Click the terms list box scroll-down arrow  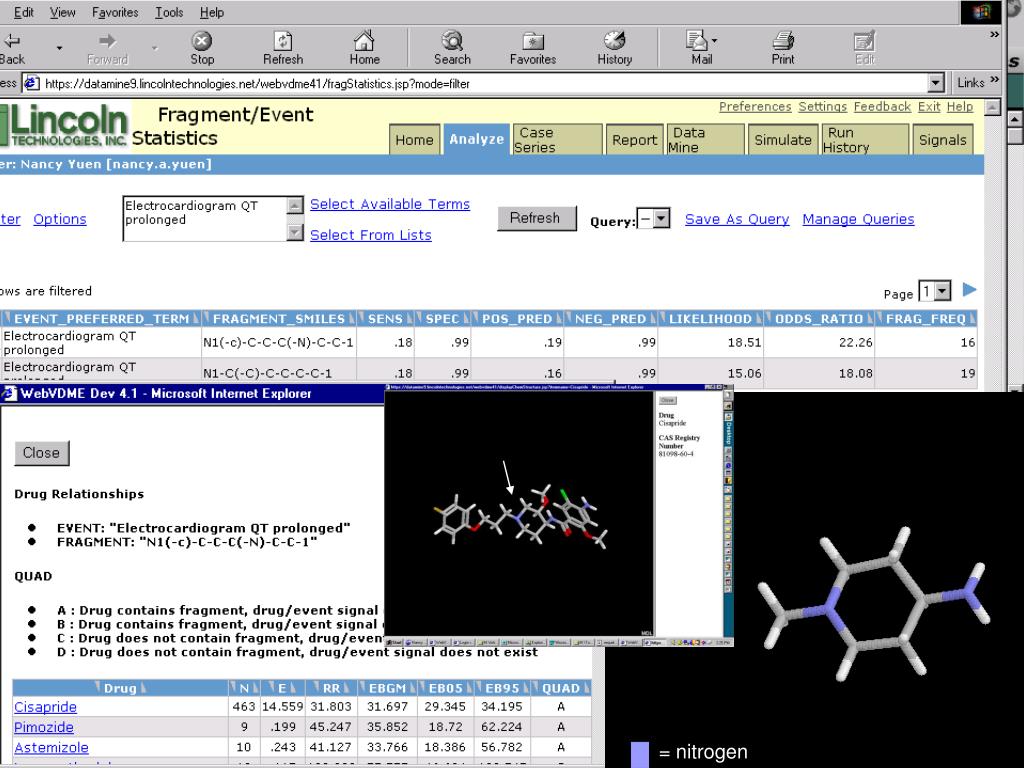point(295,232)
